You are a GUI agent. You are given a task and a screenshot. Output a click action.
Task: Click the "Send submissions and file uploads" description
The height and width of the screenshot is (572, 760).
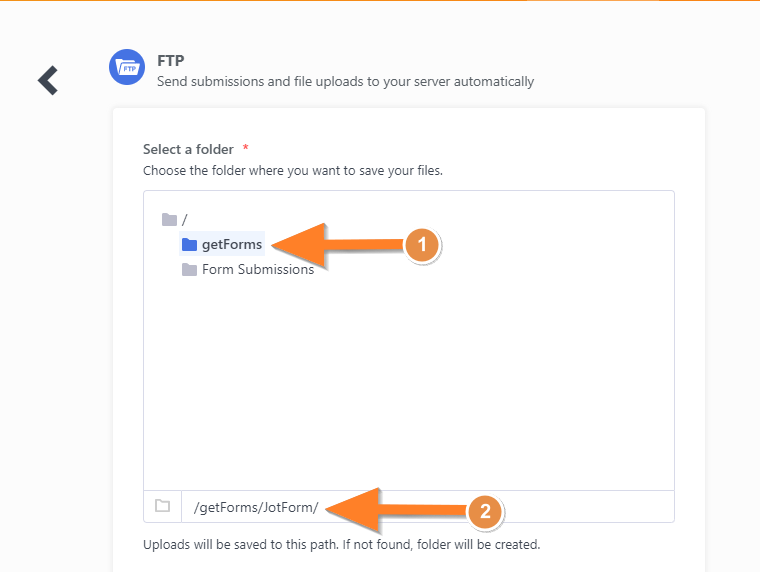(345, 81)
